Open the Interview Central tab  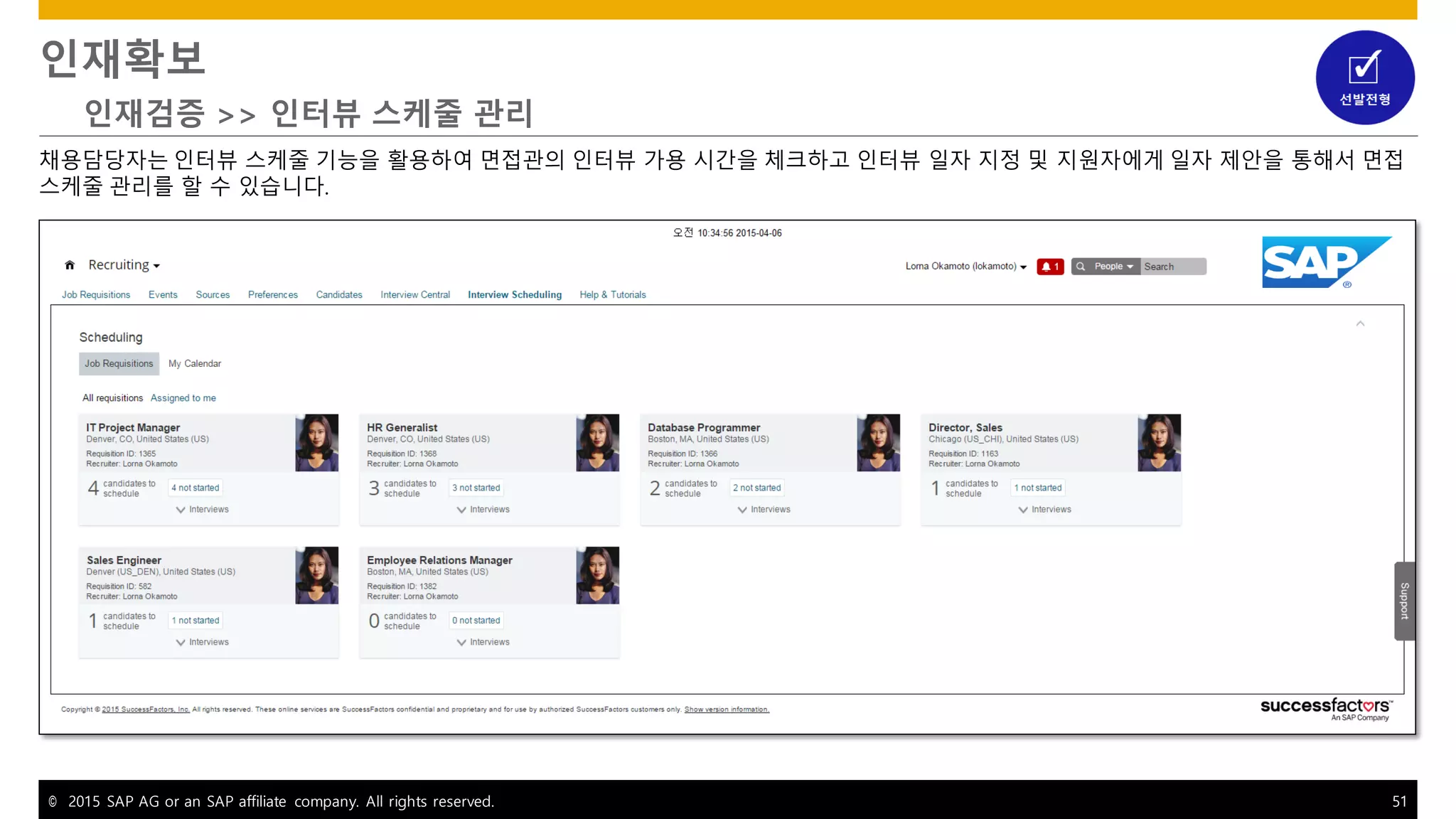click(x=415, y=295)
